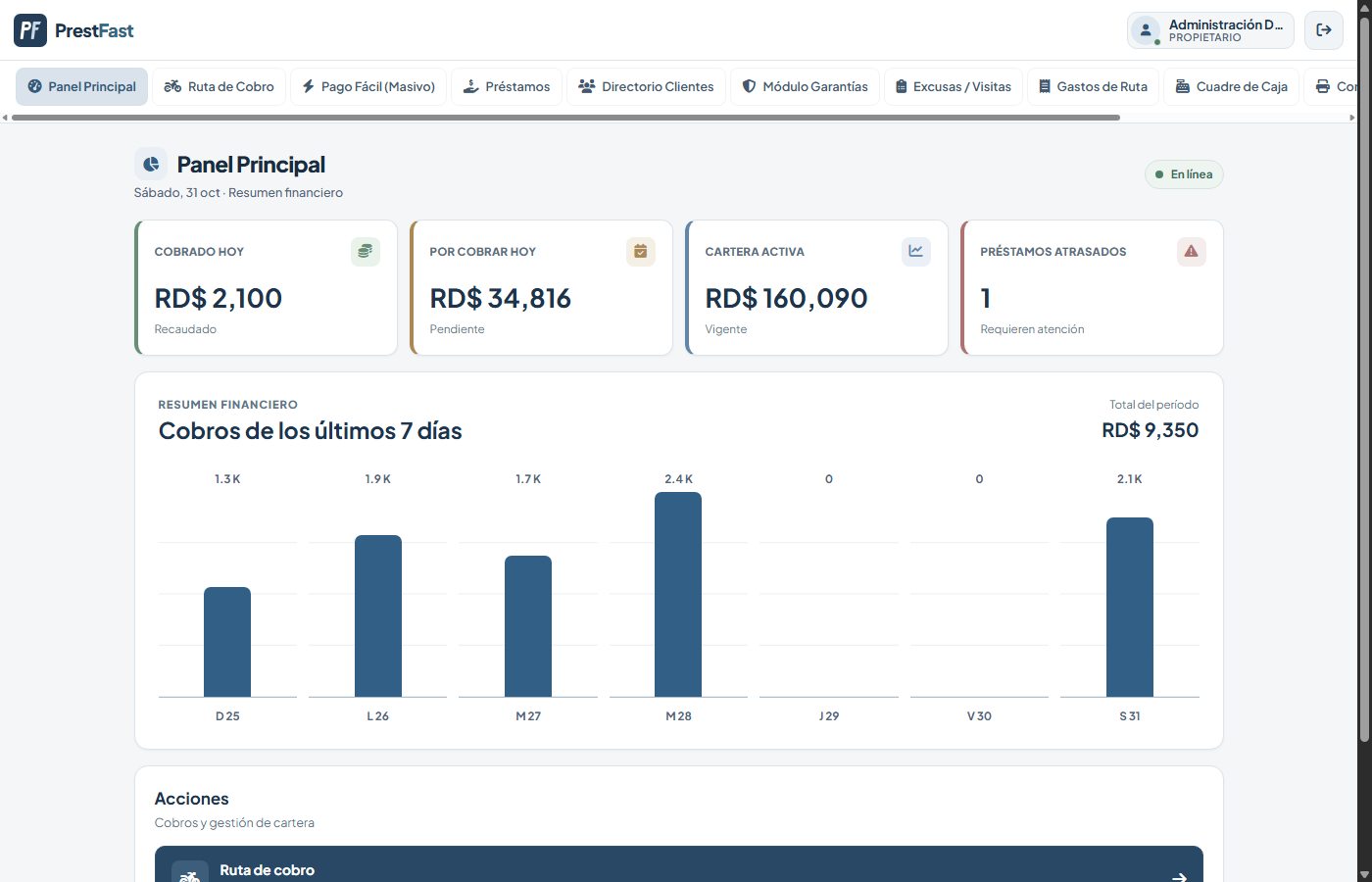Click the administrator profile avatar icon
The image size is (1372, 882).
click(x=1146, y=30)
